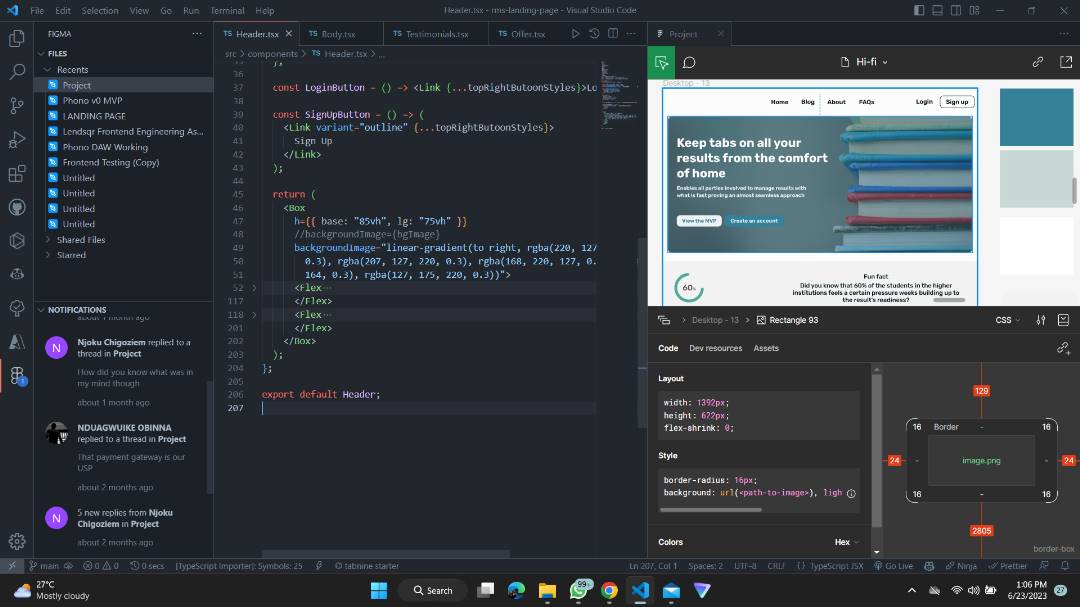
Task: Toggle the secondary side bar layout button
Action: [x=956, y=10]
